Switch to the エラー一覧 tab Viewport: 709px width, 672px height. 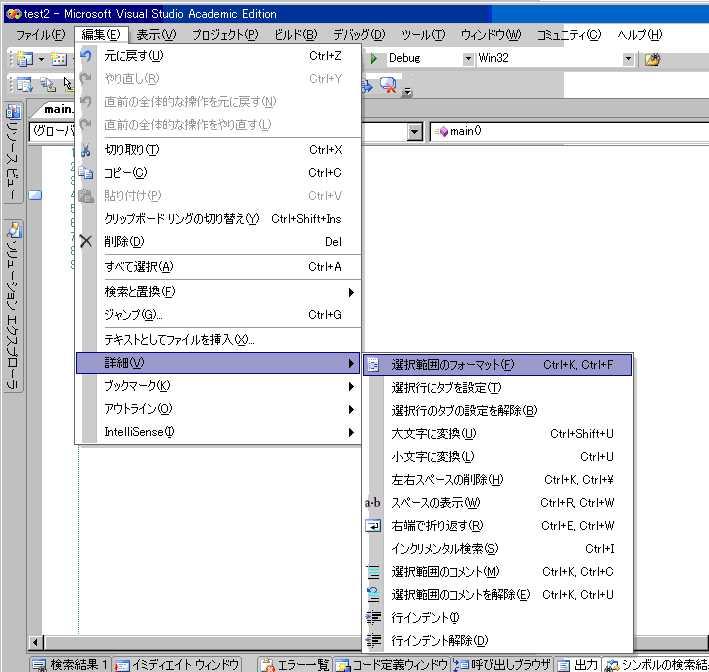(295, 664)
